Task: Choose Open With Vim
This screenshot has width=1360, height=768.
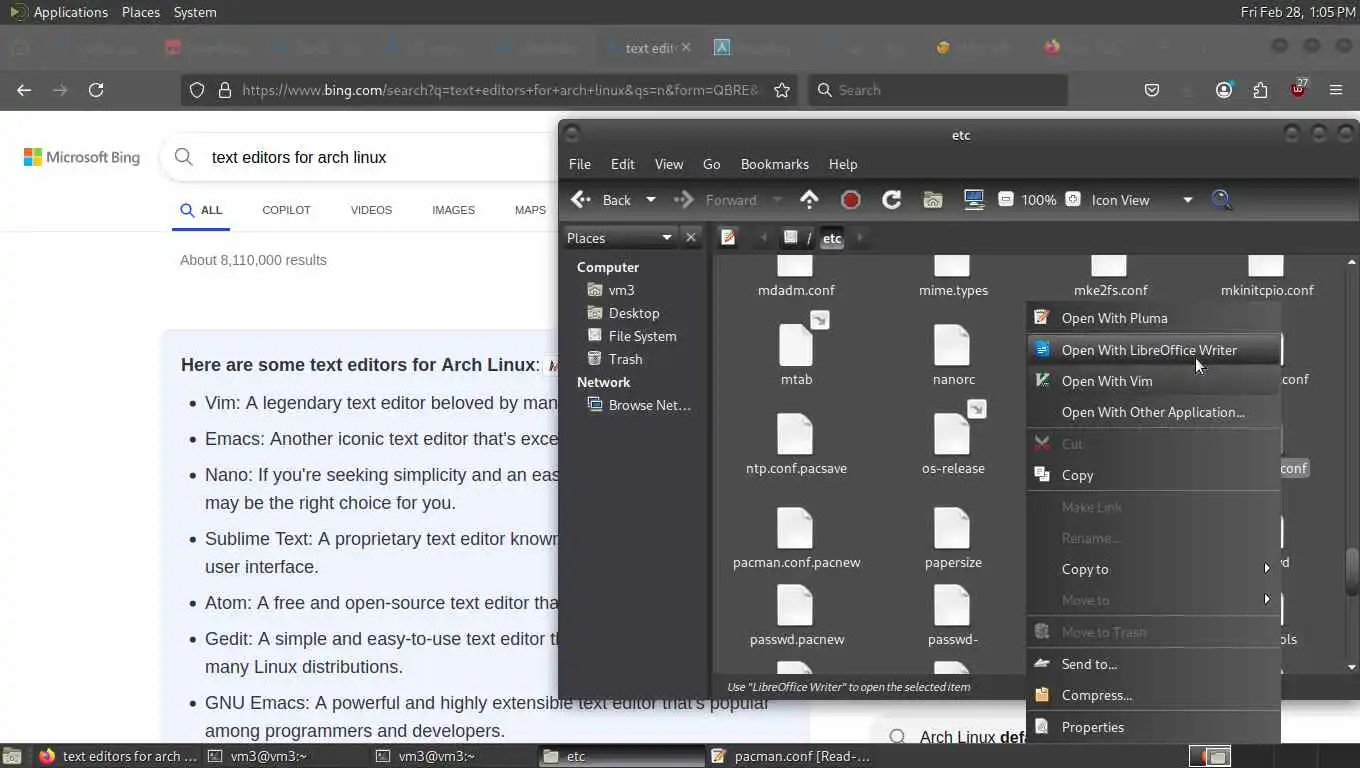Action: [x=1153, y=381]
